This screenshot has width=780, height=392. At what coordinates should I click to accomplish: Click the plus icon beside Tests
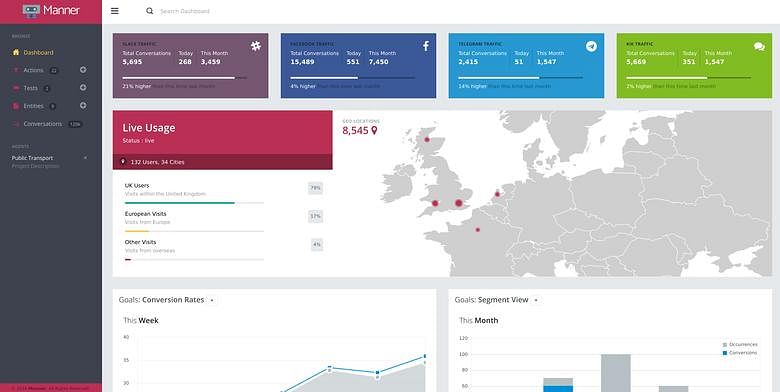(83, 88)
